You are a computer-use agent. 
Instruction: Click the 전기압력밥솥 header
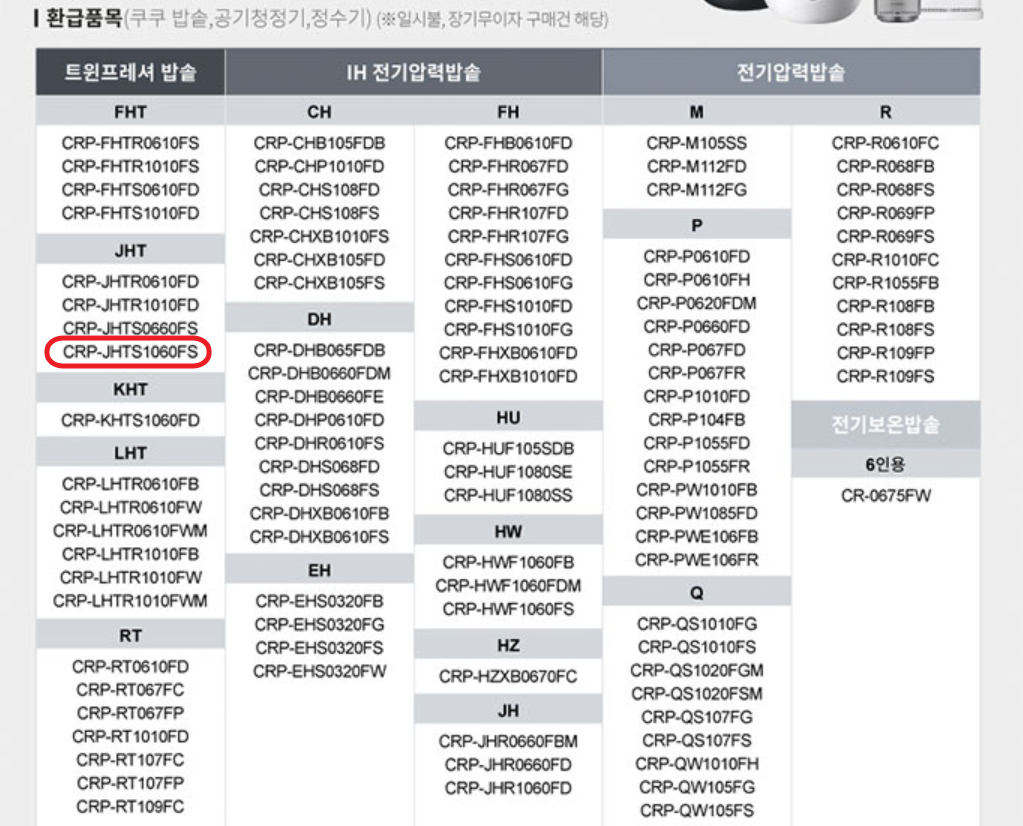pos(791,72)
